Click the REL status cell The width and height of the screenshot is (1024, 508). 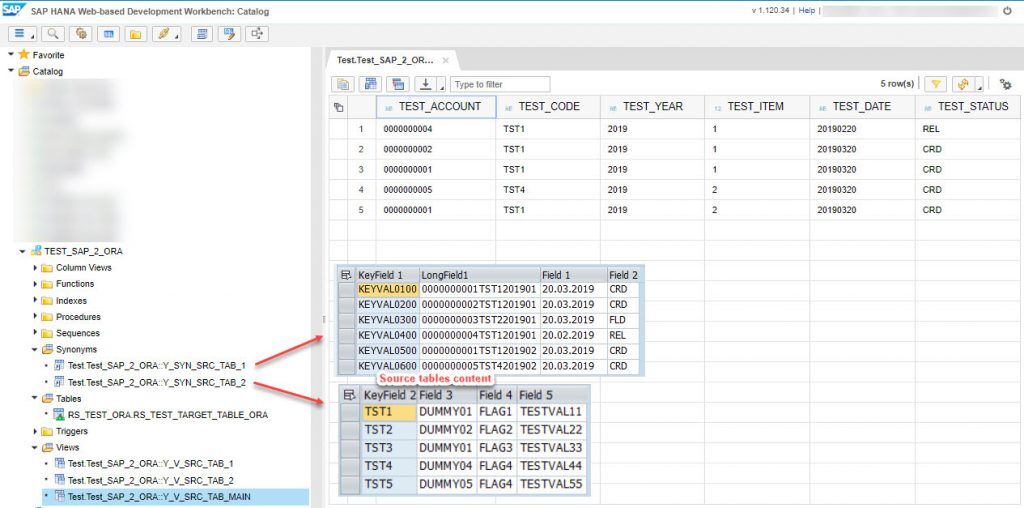click(x=968, y=129)
